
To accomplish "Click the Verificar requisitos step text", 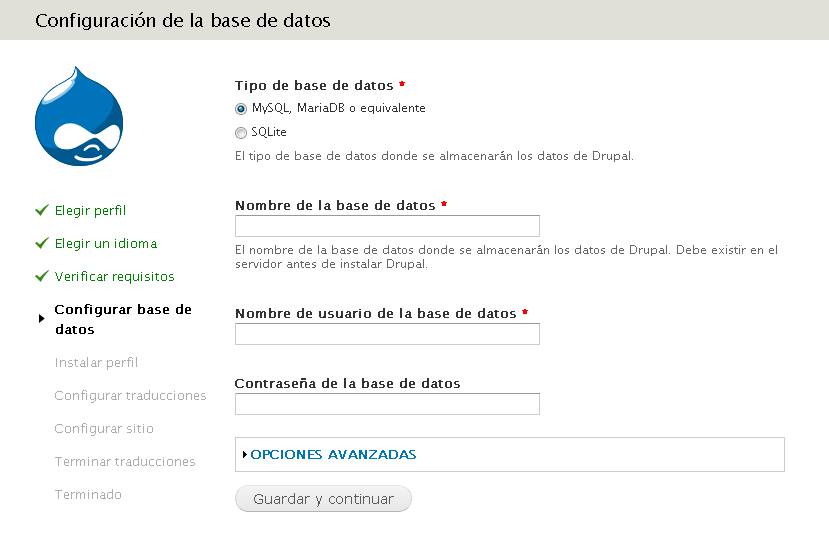I will pos(114,277).
